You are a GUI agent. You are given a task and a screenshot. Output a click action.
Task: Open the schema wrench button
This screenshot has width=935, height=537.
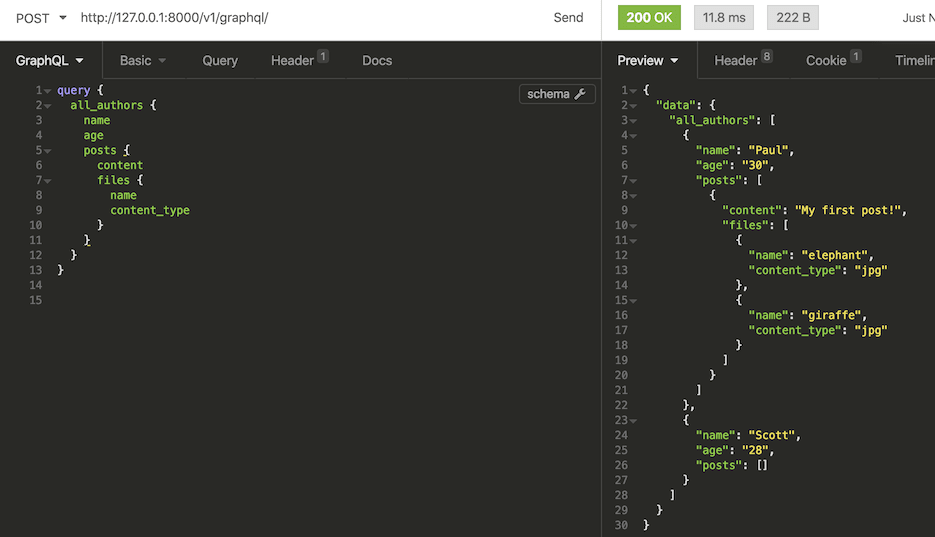[x=557, y=94]
